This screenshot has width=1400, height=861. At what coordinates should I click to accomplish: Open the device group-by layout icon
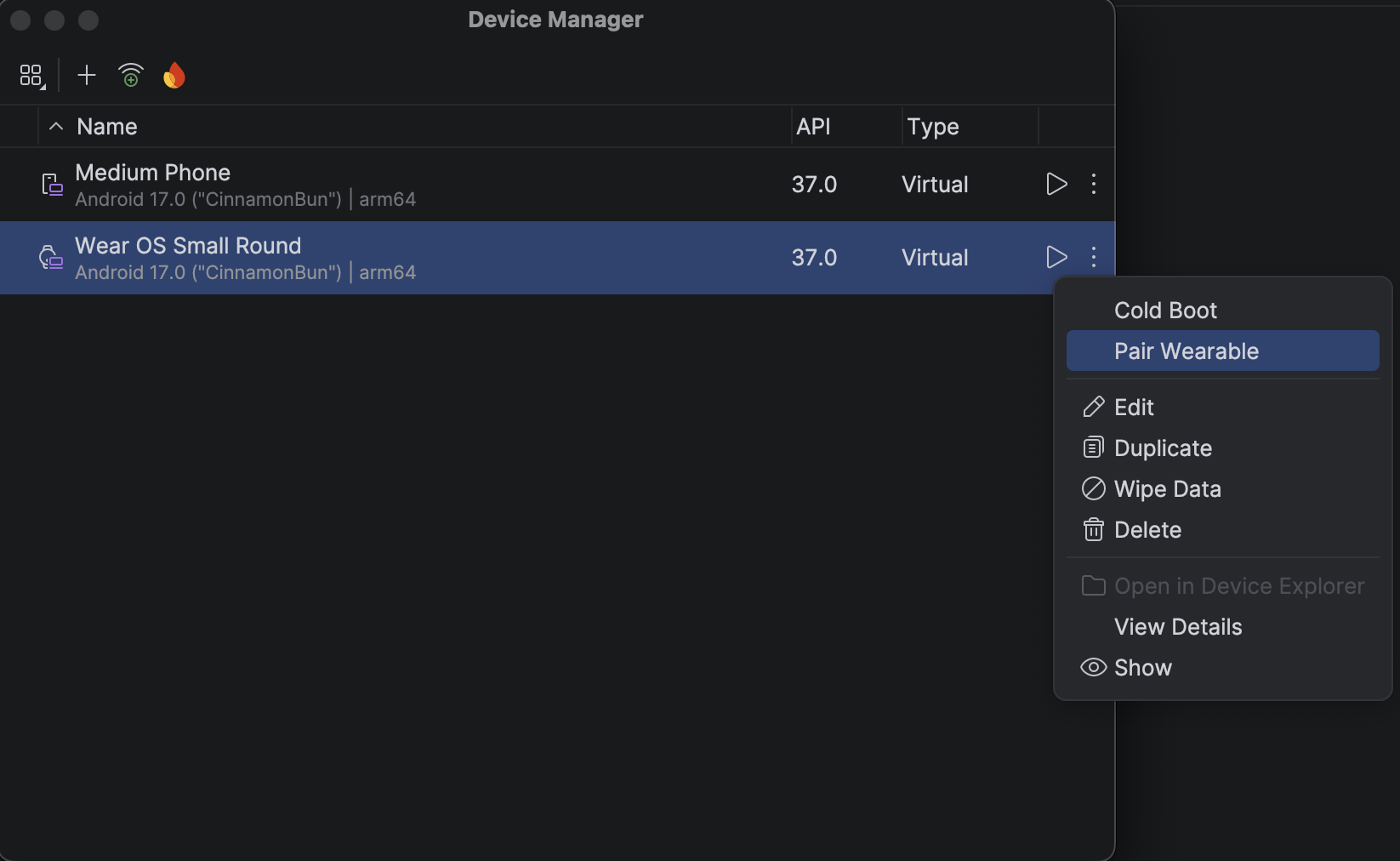pos(31,76)
